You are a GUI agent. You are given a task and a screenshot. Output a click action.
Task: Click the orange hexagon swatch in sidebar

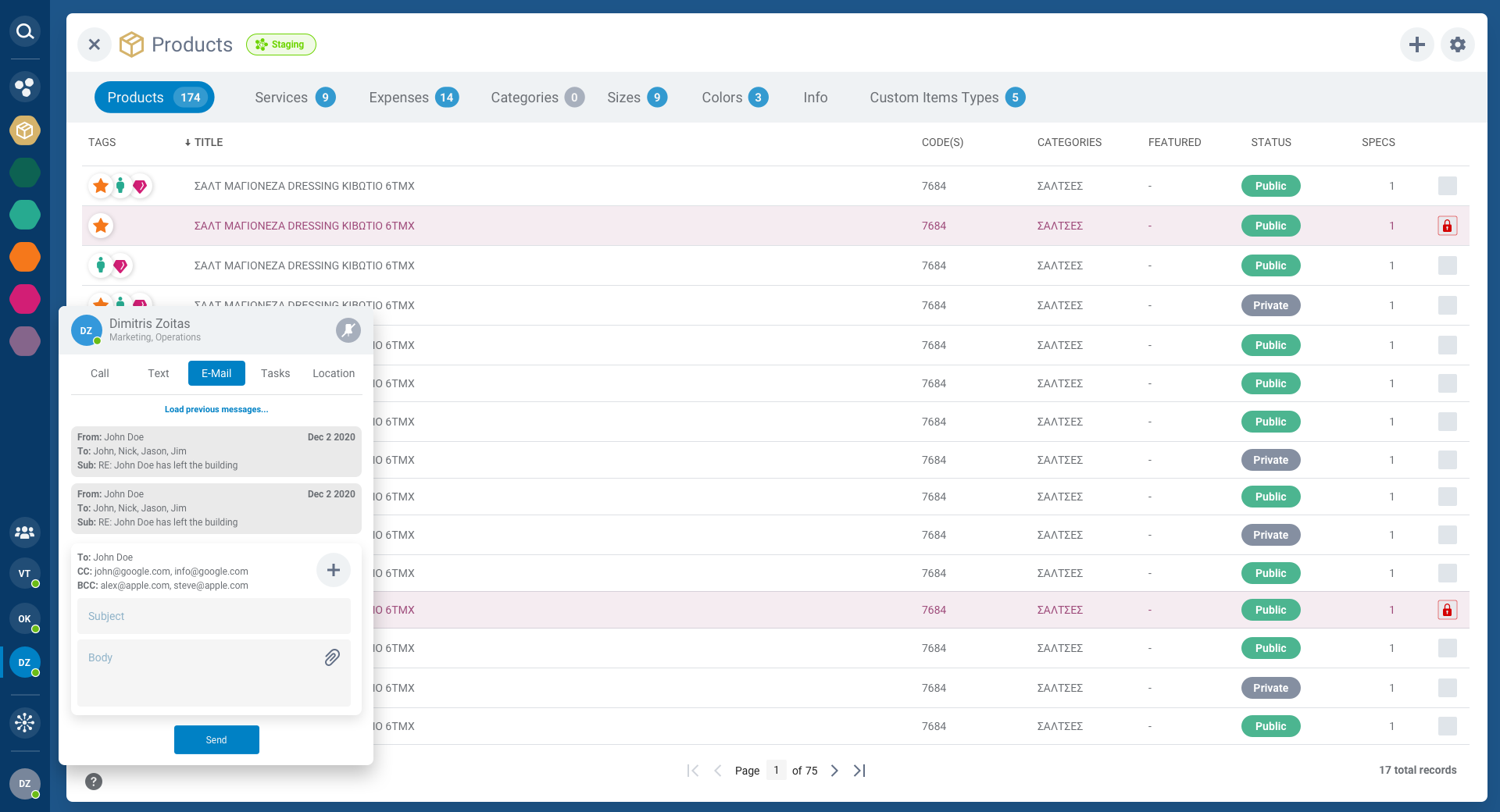pos(24,257)
